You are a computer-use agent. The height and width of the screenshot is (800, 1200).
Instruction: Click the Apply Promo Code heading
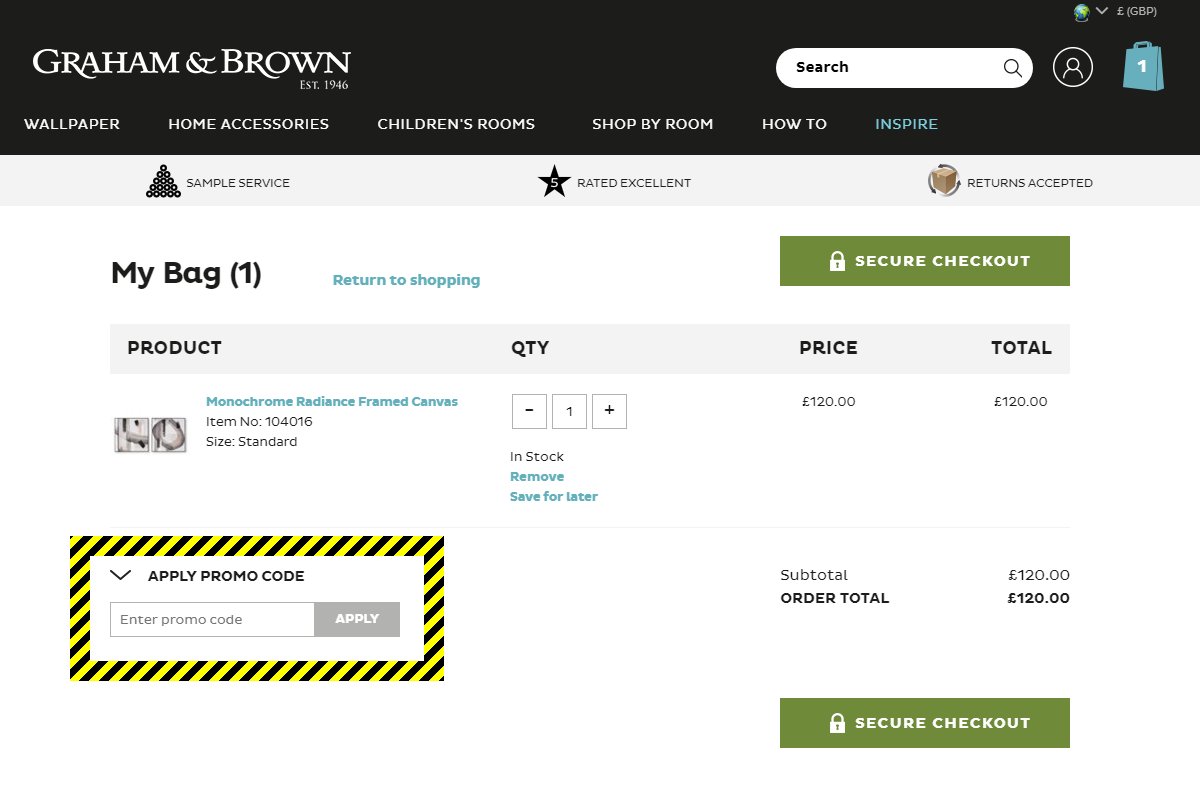[226, 576]
